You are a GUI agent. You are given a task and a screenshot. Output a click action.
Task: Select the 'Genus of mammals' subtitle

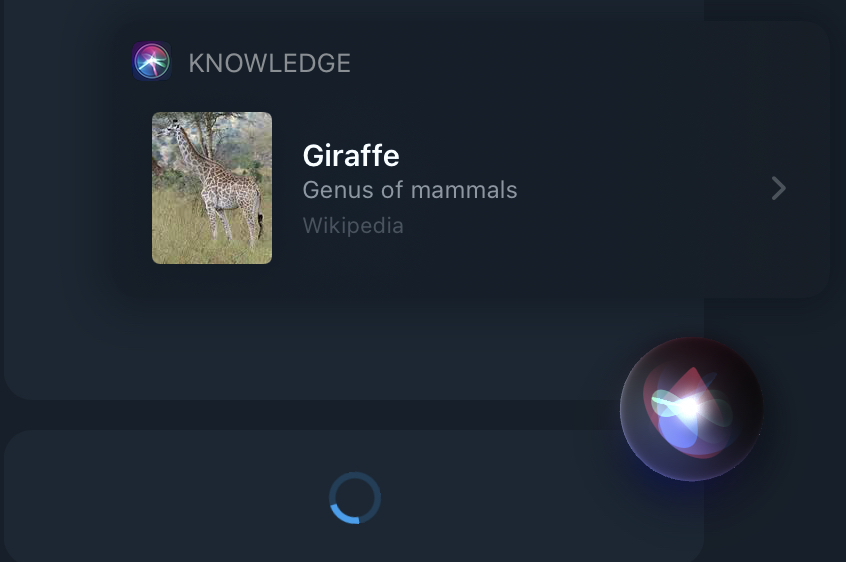(410, 190)
